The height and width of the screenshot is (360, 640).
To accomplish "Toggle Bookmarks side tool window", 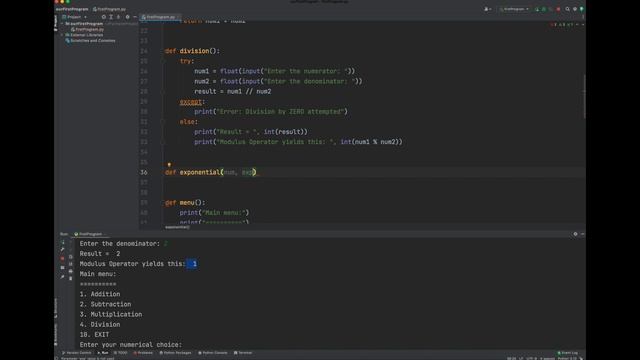I will 56,335.
